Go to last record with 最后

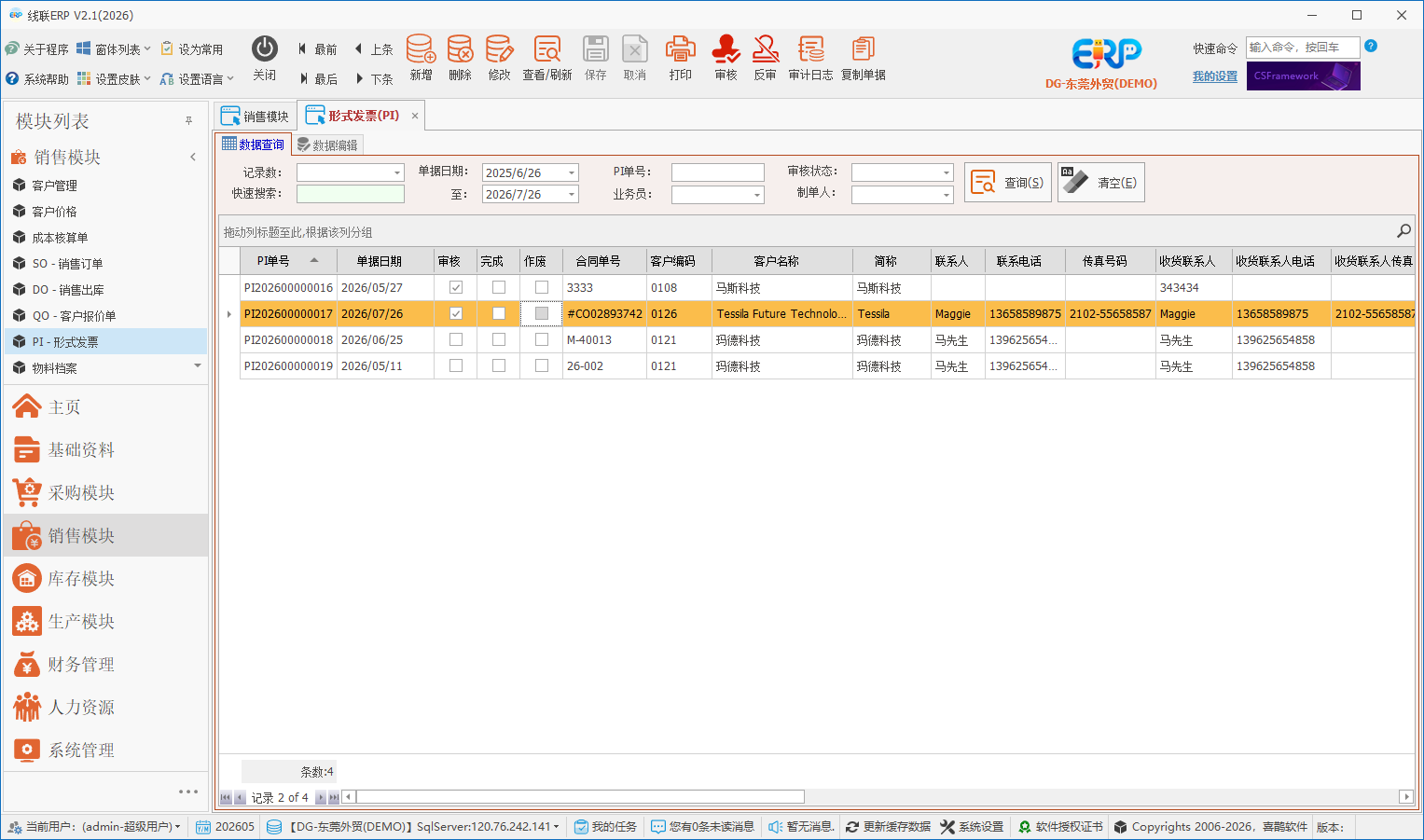(x=318, y=79)
